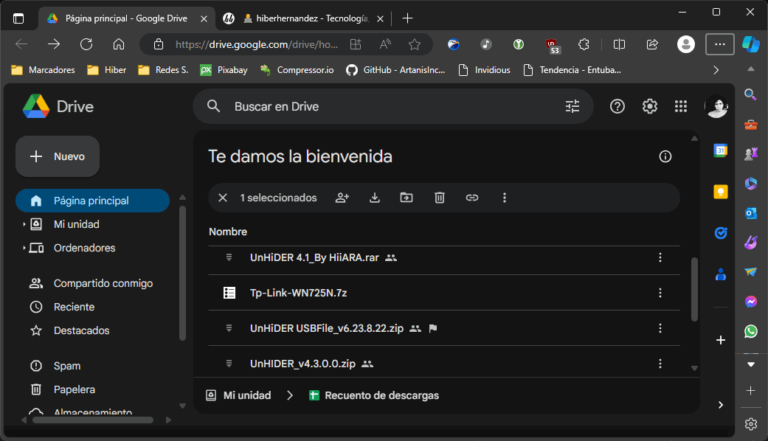The height and width of the screenshot is (441, 768).
Task: Click the move to folder icon
Action: coord(406,198)
